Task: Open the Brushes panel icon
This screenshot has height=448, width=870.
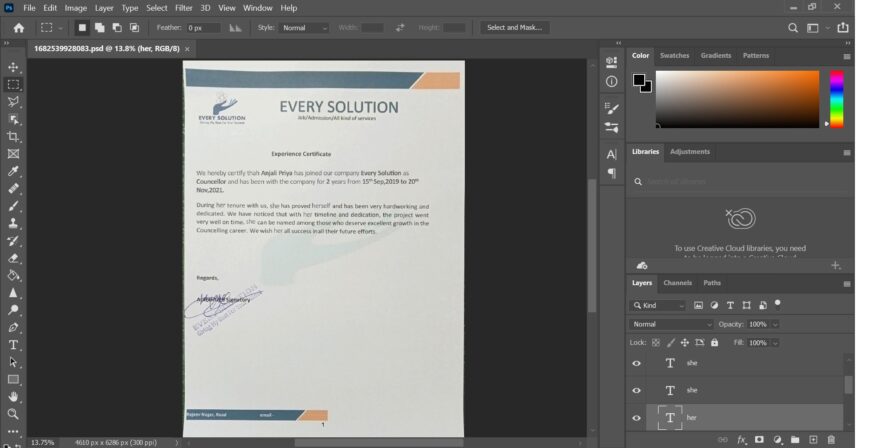Action: point(611,128)
